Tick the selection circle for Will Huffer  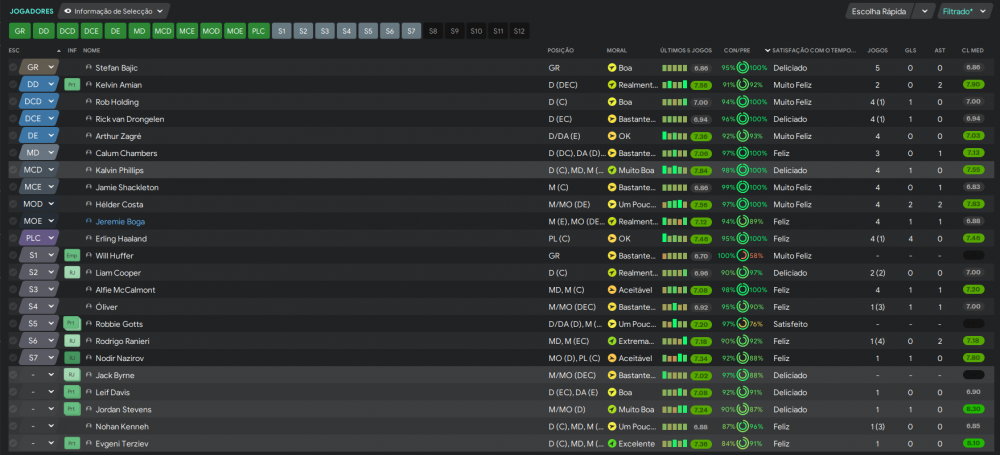(x=13, y=256)
